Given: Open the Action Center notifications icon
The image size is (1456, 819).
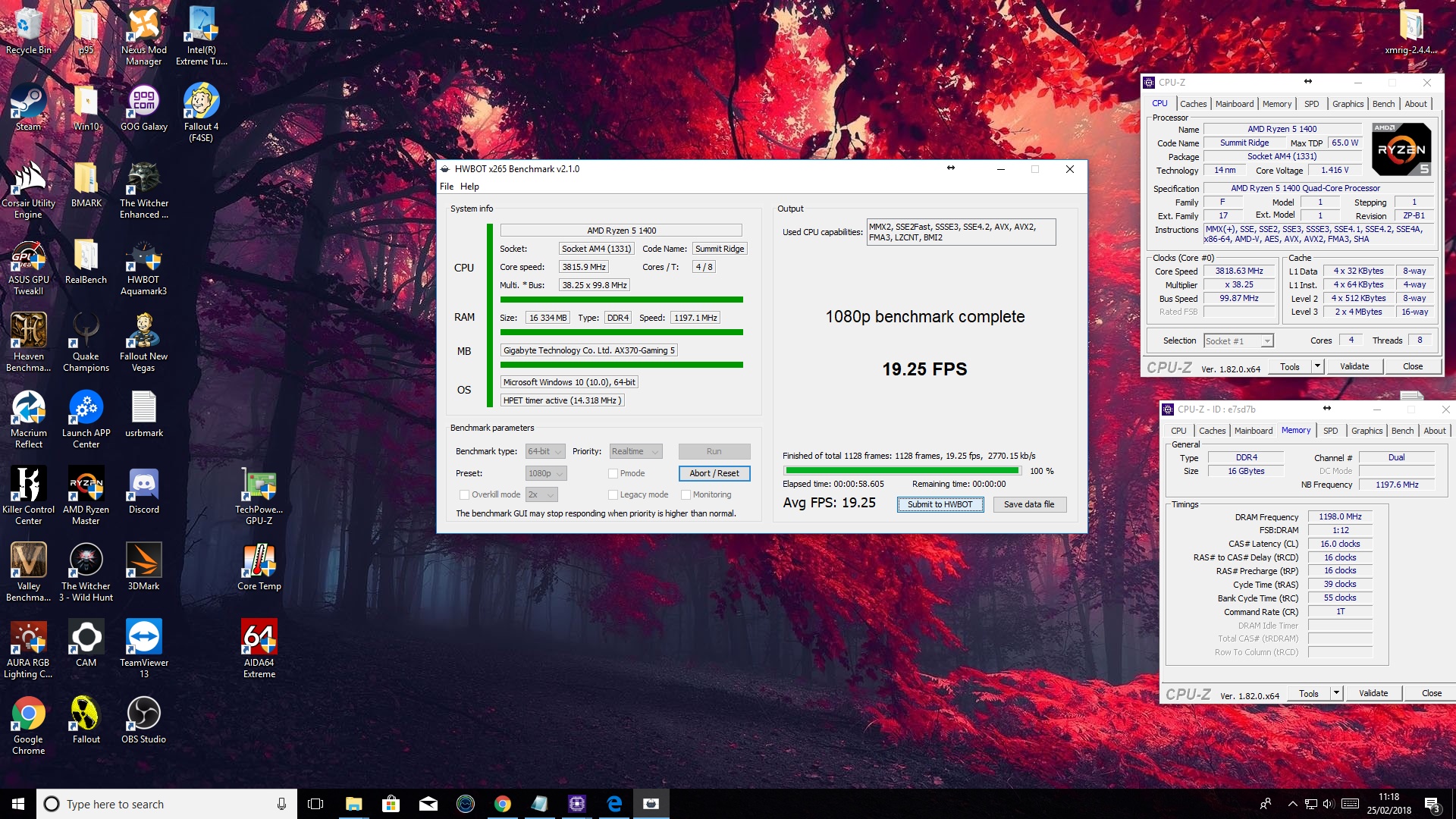Looking at the screenshot, I should pos(1432,804).
